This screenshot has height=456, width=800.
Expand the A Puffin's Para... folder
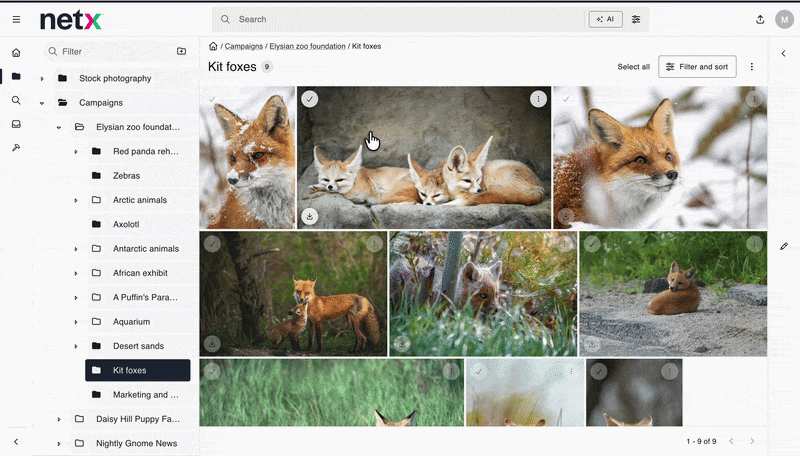pyautogui.click(x=76, y=297)
